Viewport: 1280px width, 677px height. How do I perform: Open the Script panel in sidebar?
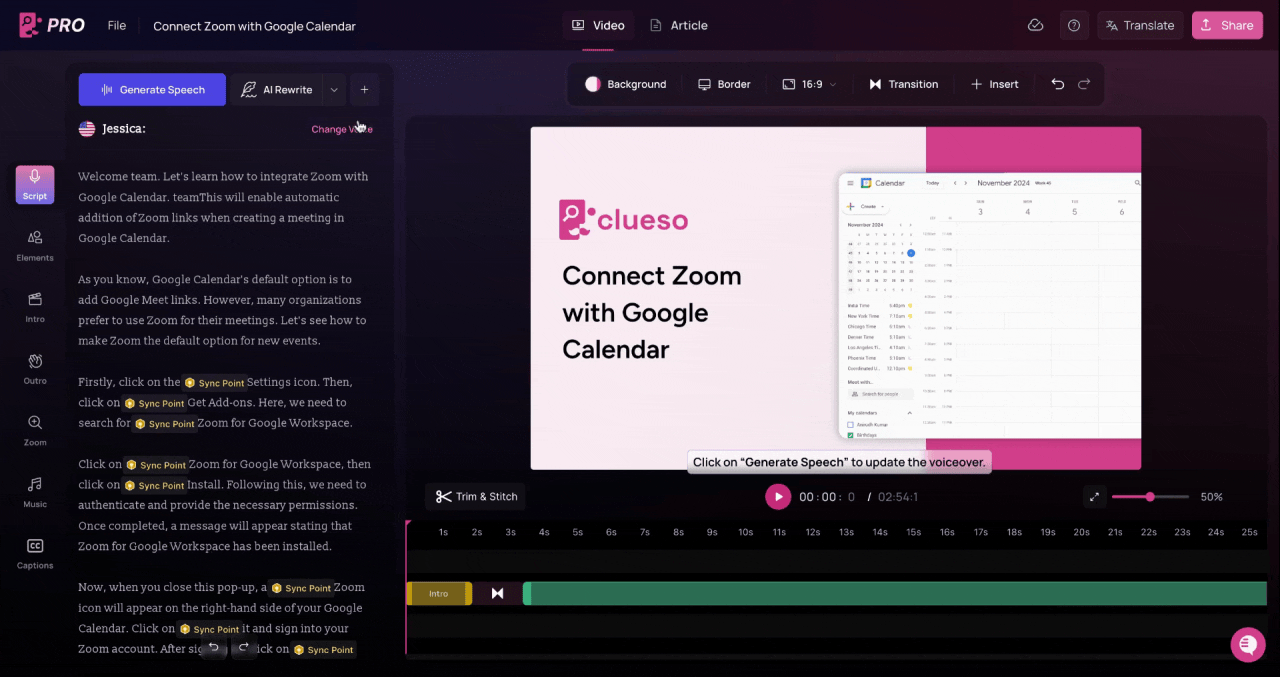[x=35, y=185]
